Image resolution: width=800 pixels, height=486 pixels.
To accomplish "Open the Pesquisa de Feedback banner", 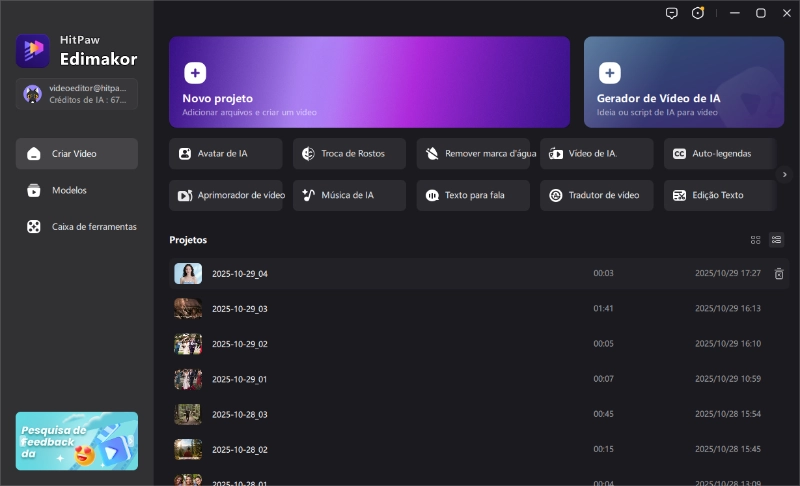I will [x=77, y=440].
